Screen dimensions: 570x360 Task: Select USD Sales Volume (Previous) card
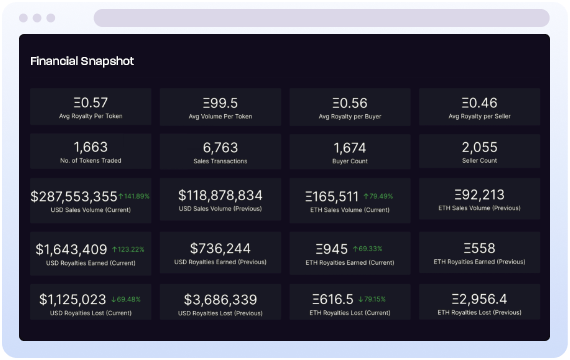tap(220, 199)
